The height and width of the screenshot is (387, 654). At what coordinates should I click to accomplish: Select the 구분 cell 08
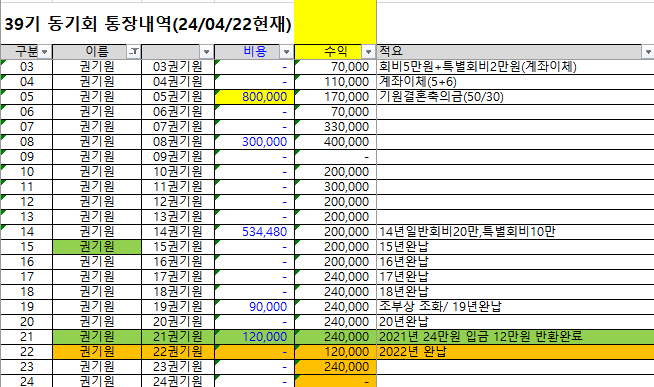coord(26,142)
